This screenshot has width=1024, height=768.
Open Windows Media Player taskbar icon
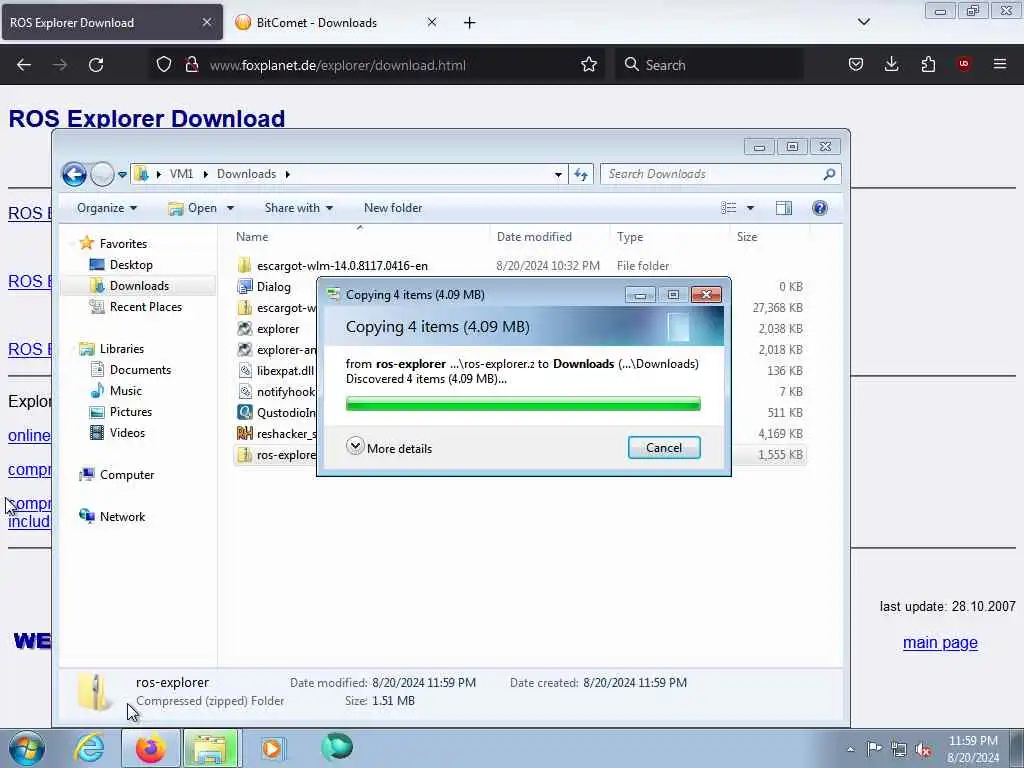(272, 748)
